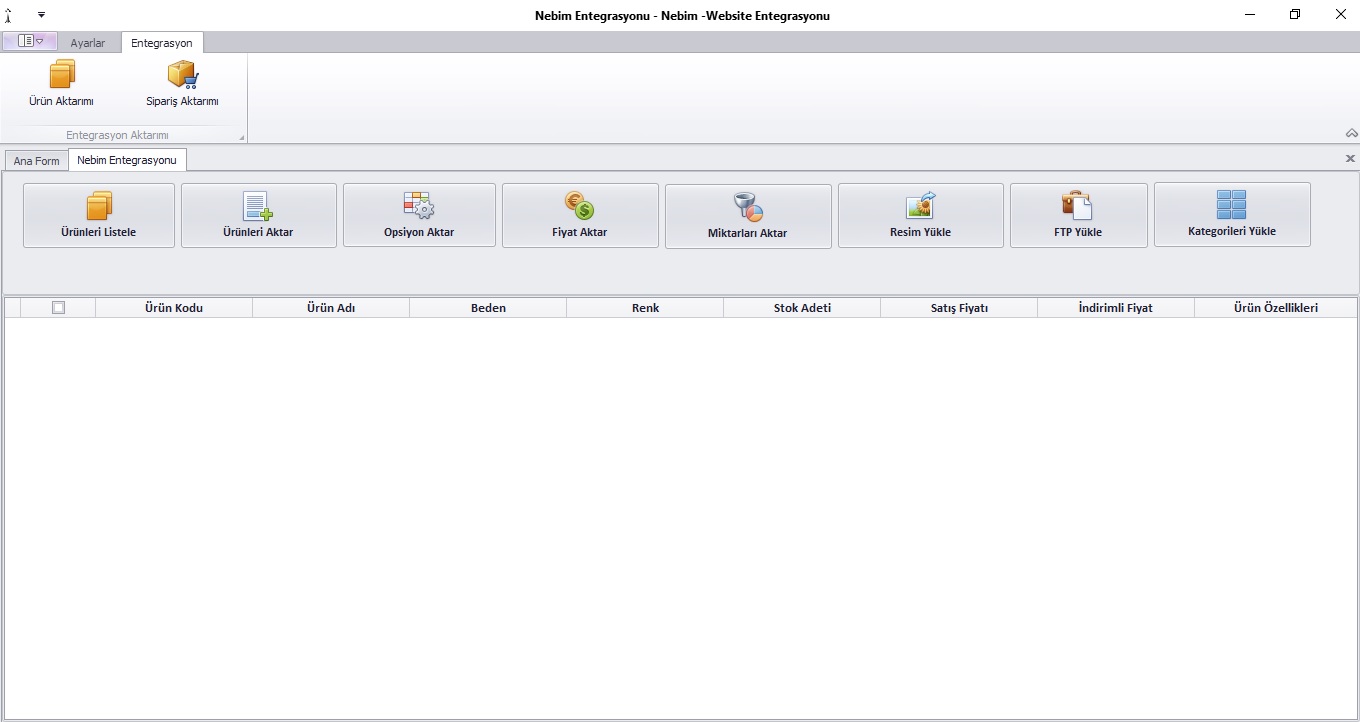Screen dimensions: 1360x722
Task: Click the Ürünleri Listele button
Action: click(99, 215)
